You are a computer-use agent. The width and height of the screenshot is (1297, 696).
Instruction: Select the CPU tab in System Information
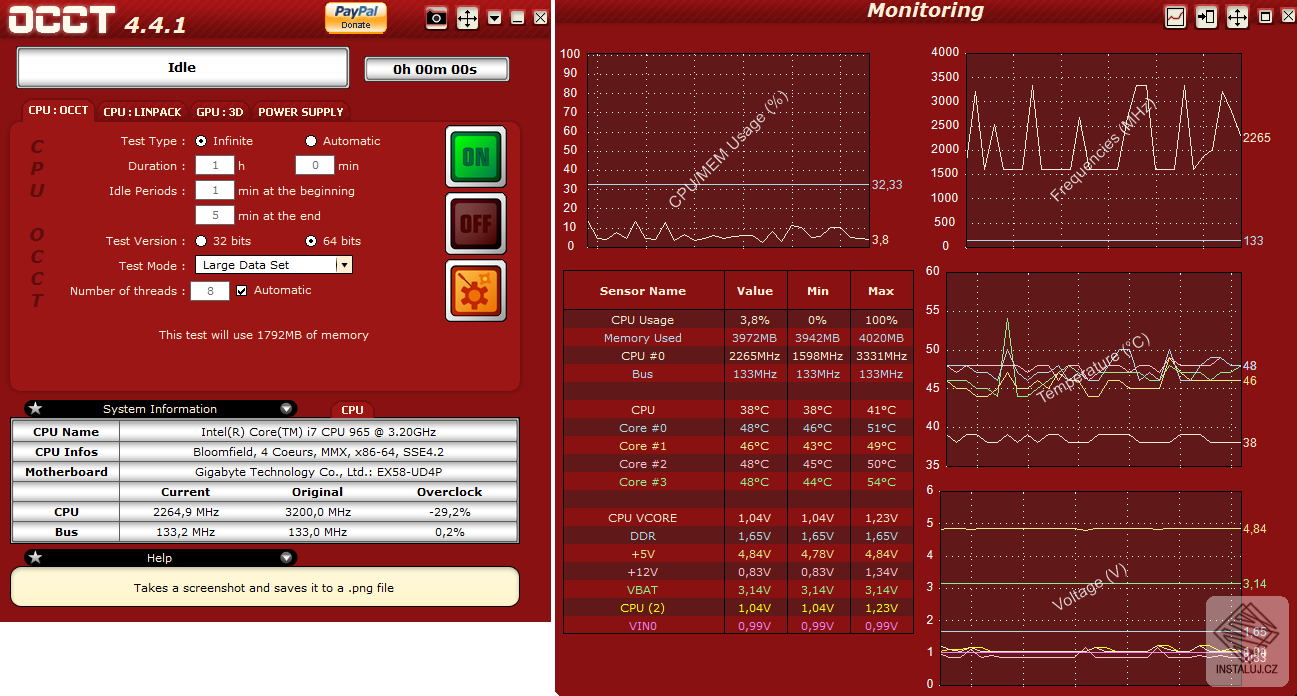pos(352,409)
